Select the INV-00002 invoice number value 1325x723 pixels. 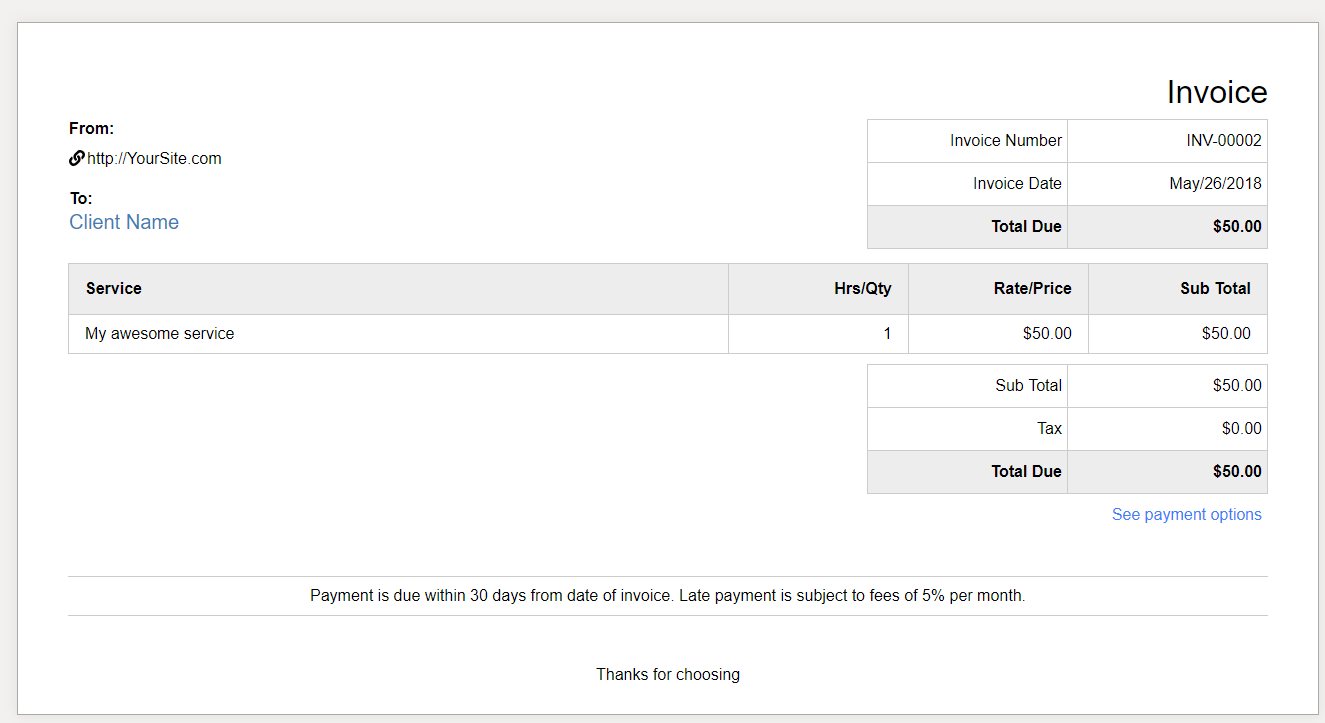pos(1223,141)
